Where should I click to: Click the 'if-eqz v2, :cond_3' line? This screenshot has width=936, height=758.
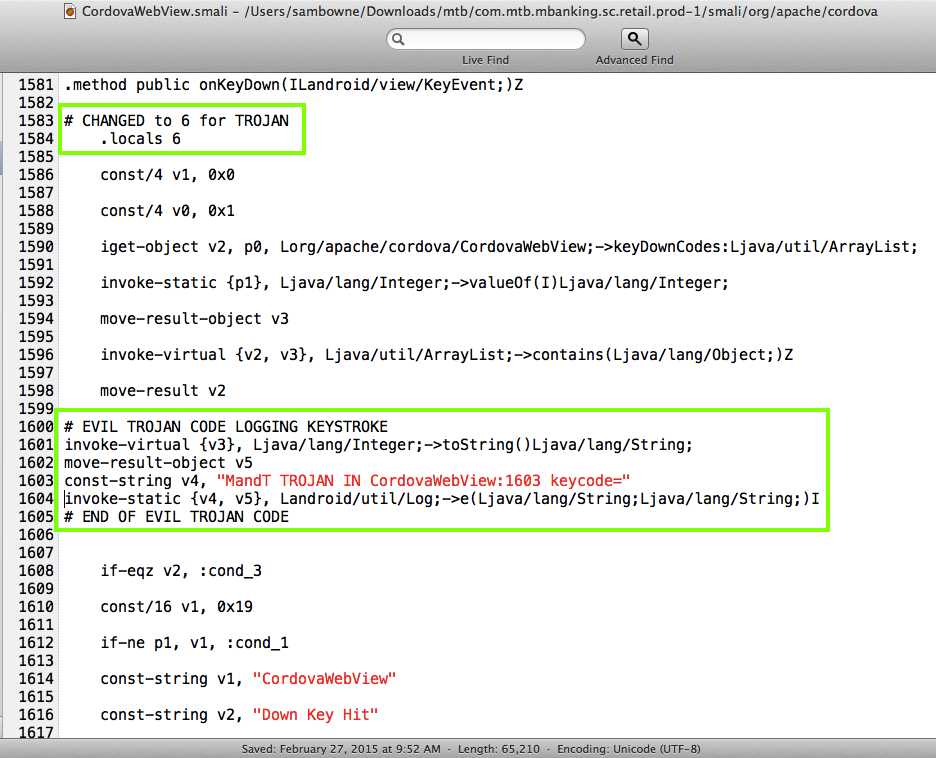coord(181,571)
